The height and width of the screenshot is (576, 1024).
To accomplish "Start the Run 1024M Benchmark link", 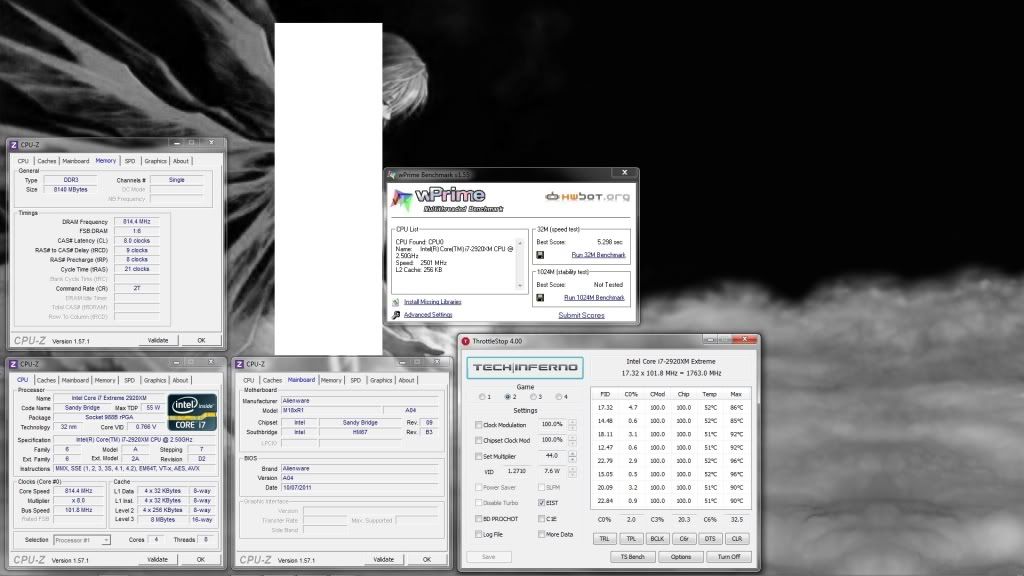I will (594, 298).
